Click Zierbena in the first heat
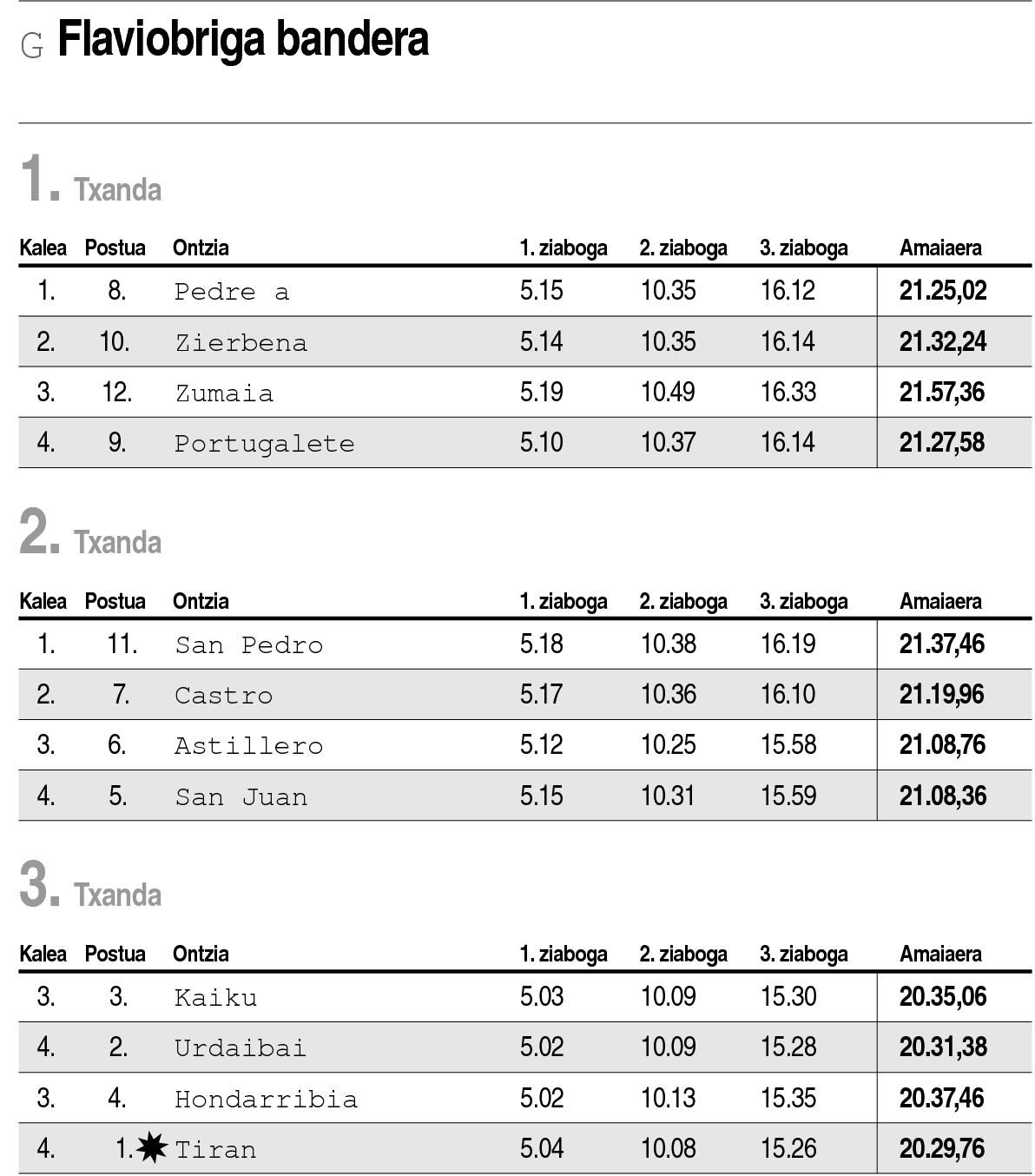1035x1176 pixels. [x=241, y=342]
